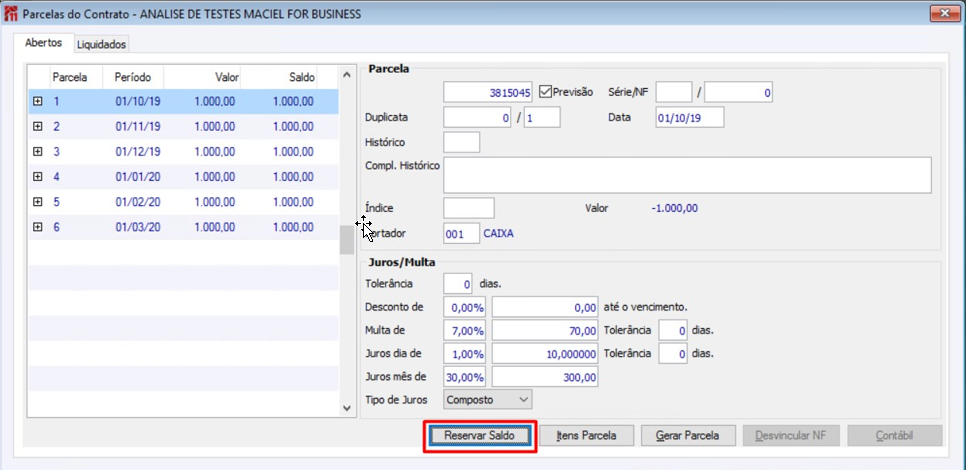This screenshot has width=967, height=470.
Task: Click the Série input field
Action: 674,93
